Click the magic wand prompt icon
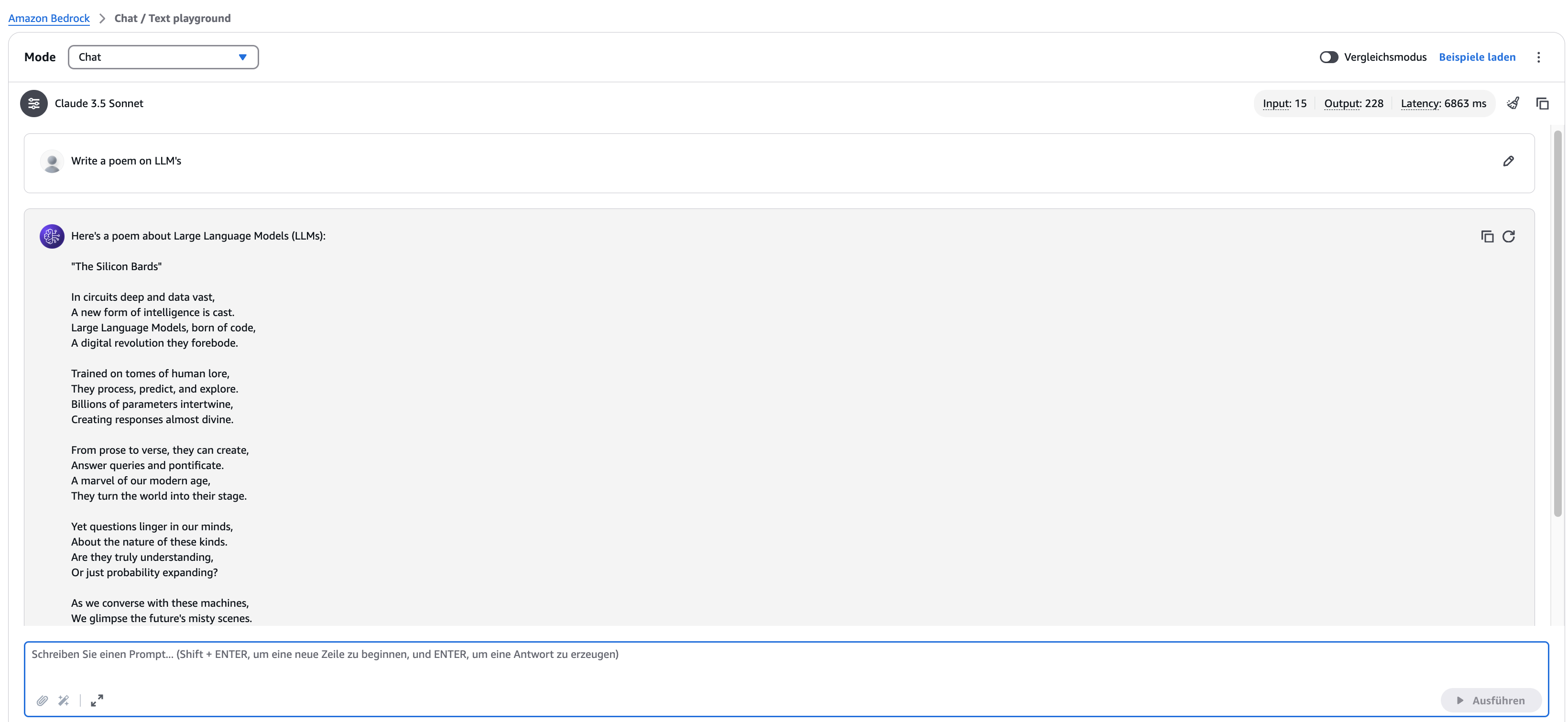 63,700
